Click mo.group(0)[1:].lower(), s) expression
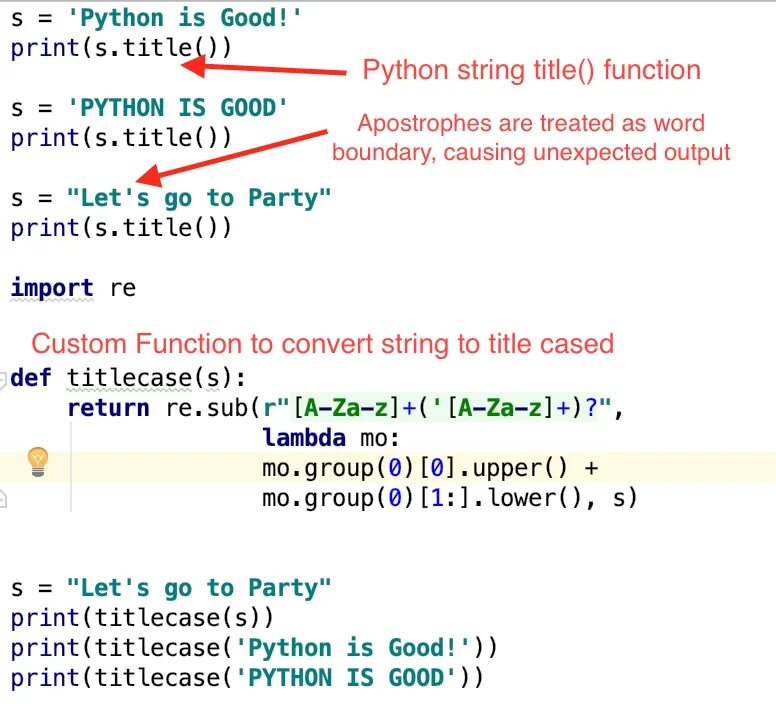 point(450,498)
